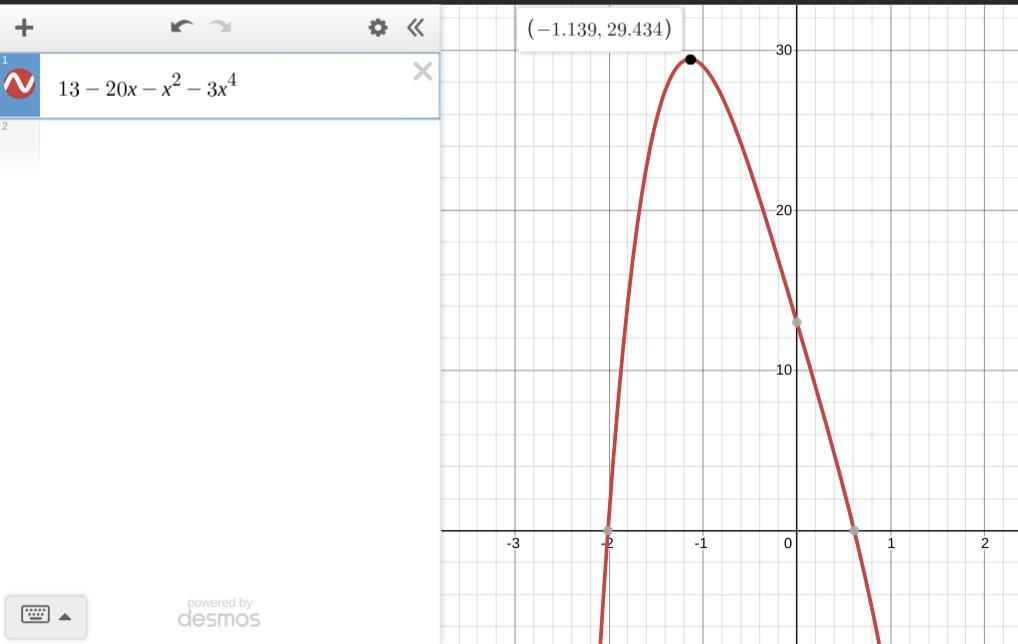Click the x-axis label -3
The height and width of the screenshot is (644, 1018).
coord(513,543)
